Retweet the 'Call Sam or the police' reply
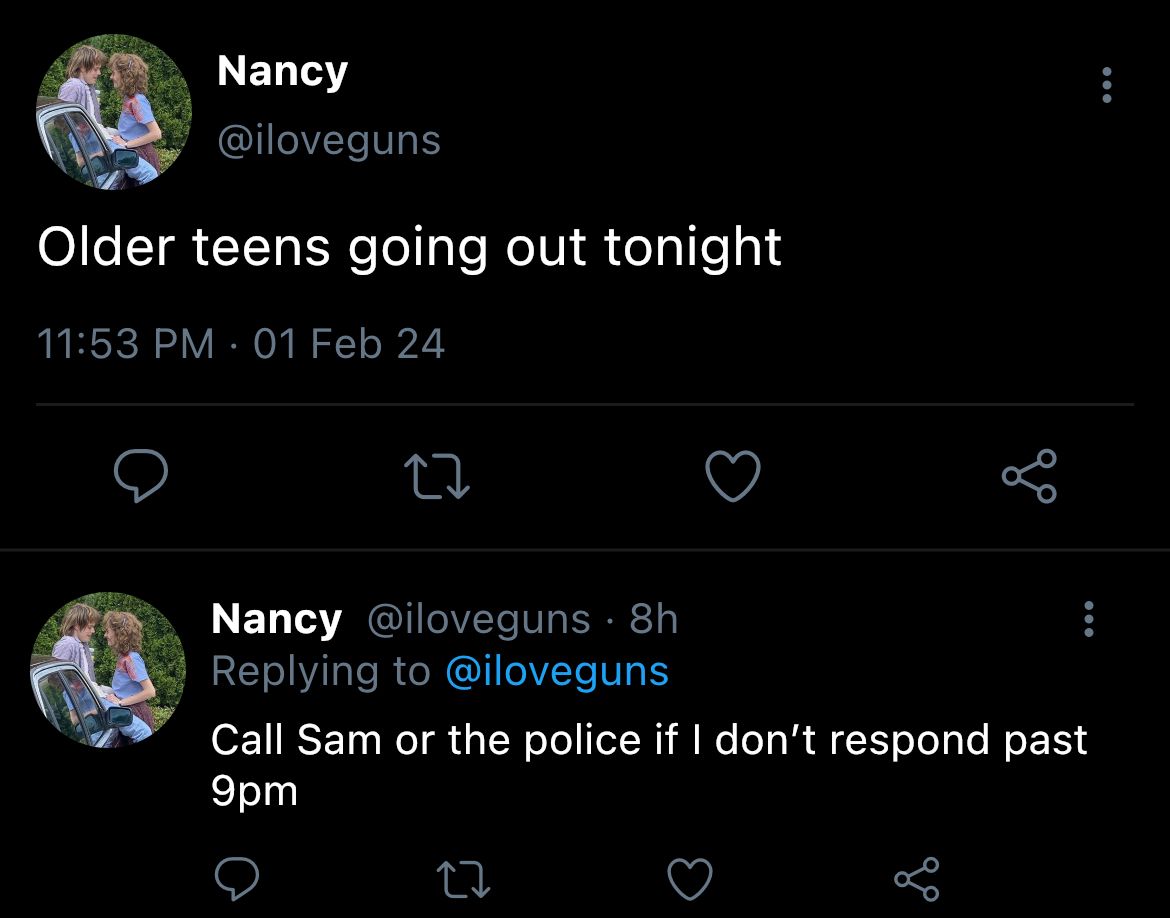This screenshot has height=918, width=1170. (x=463, y=879)
